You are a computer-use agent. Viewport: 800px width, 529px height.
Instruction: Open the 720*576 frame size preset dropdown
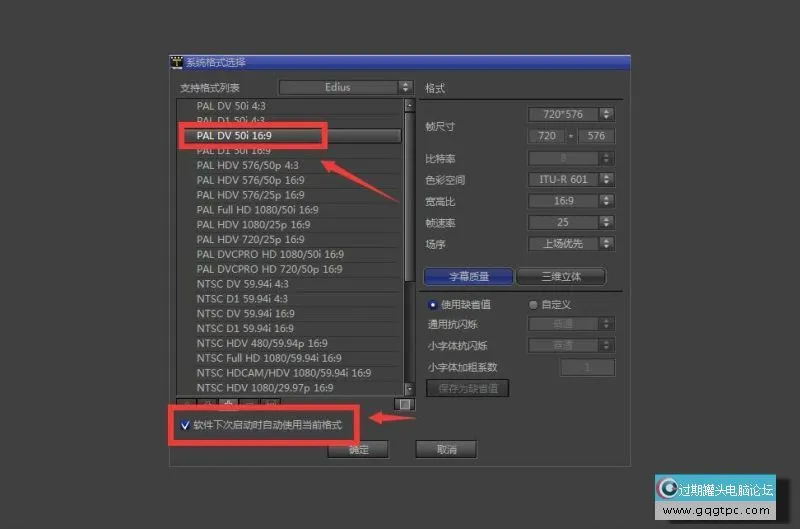(570, 114)
